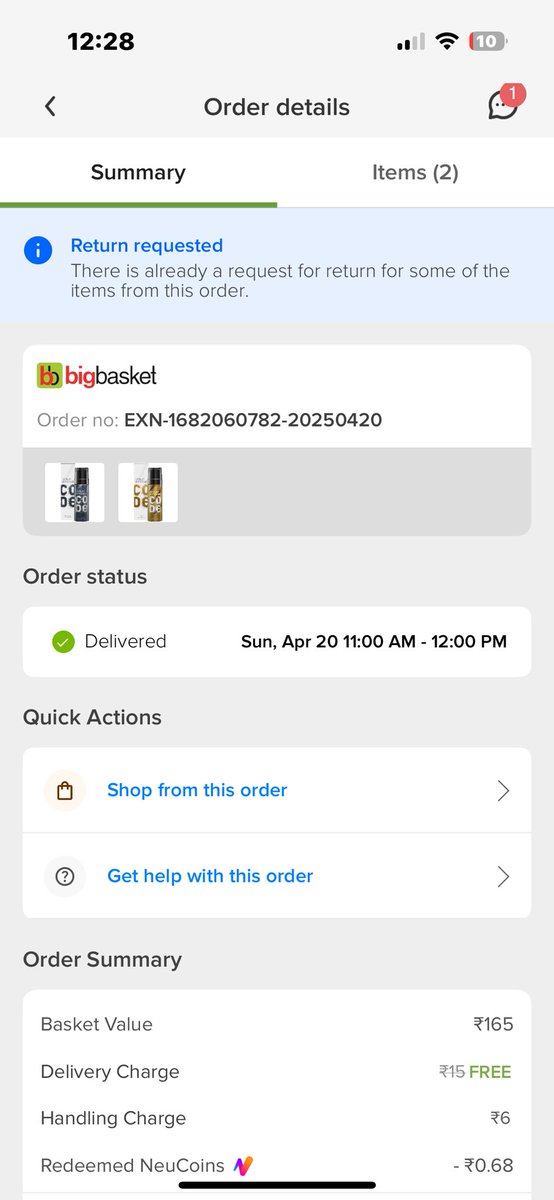This screenshot has width=554, height=1200.
Task: Tap the blue info icon beside Return requested
Action: (x=38, y=250)
